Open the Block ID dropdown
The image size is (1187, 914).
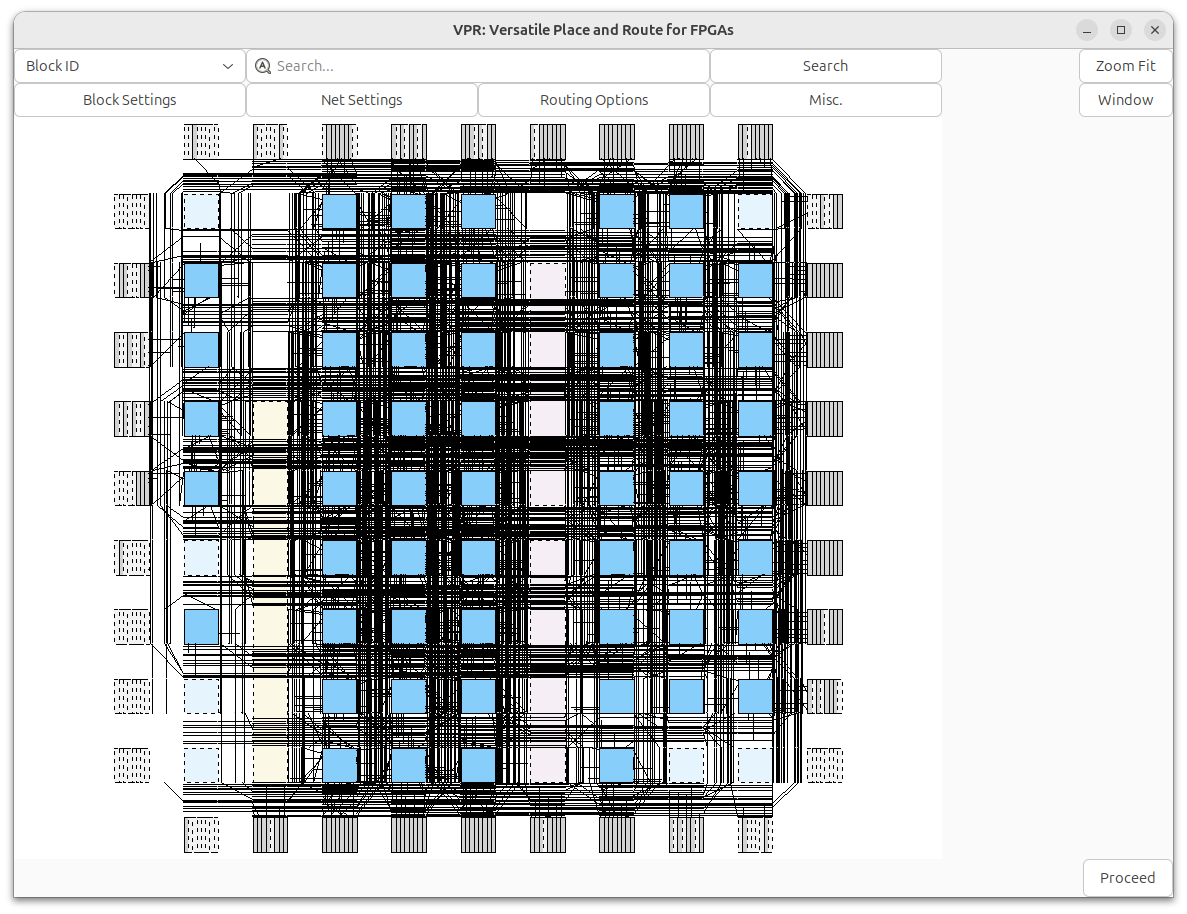(x=130, y=66)
